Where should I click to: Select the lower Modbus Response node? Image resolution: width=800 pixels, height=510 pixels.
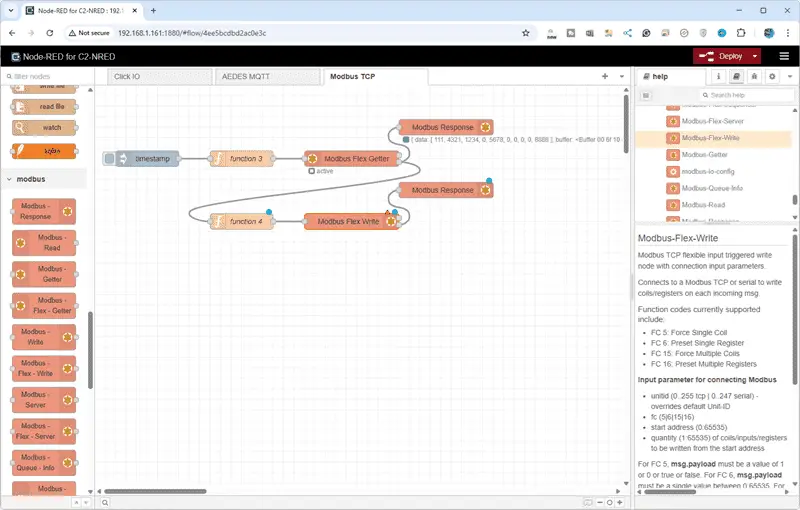446,190
